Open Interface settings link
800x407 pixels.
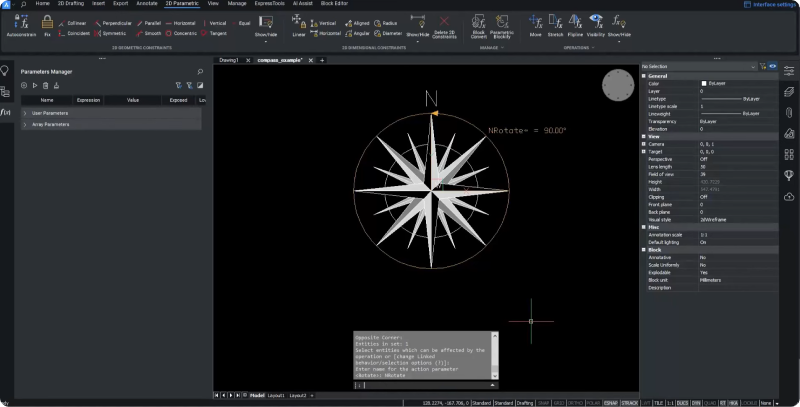pos(772,4)
